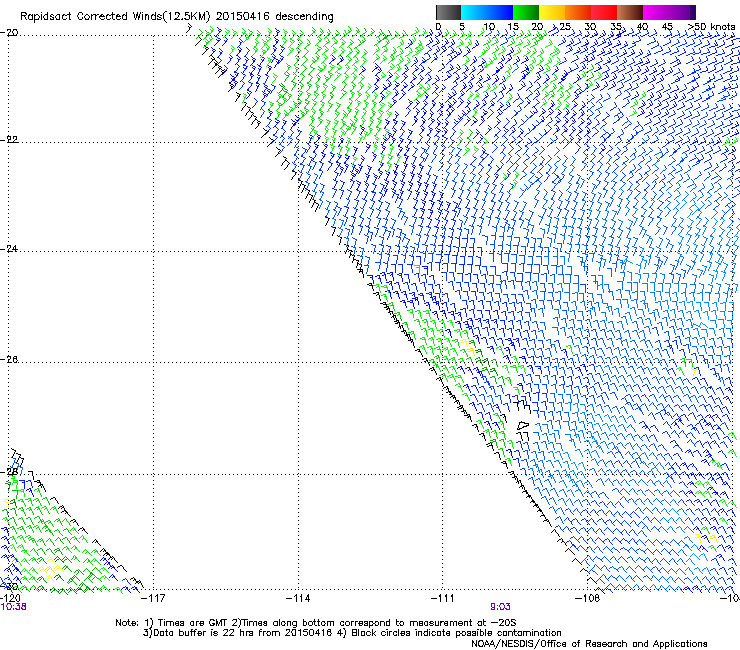
Task: Click the legend number 40
Action: pos(642,27)
